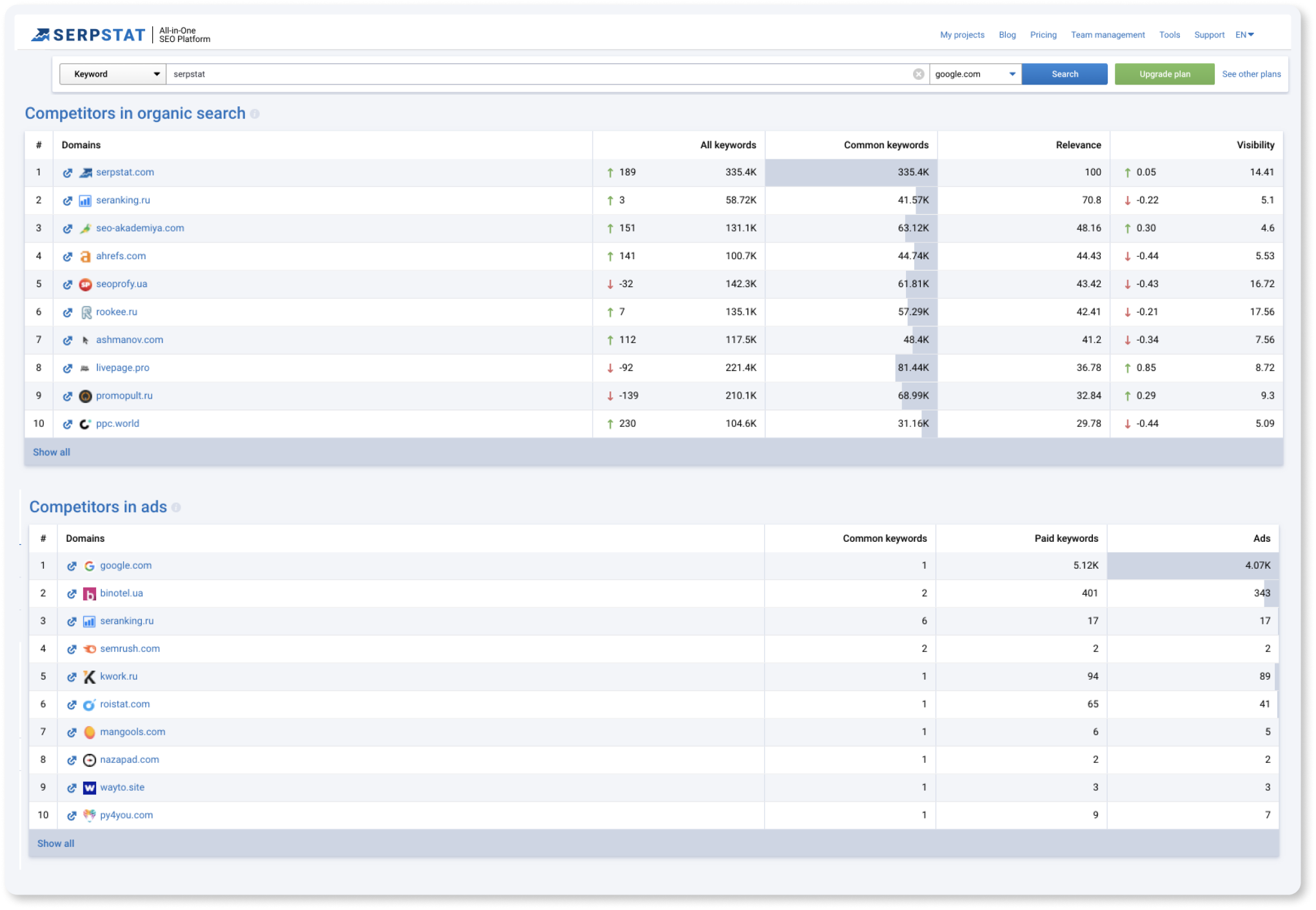Open ashmanov.com external link icon
The height and width of the screenshot is (910, 1316).
(68, 340)
